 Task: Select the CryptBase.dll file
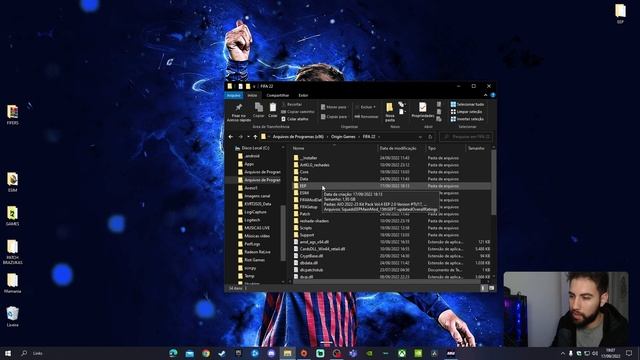click(x=391, y=256)
